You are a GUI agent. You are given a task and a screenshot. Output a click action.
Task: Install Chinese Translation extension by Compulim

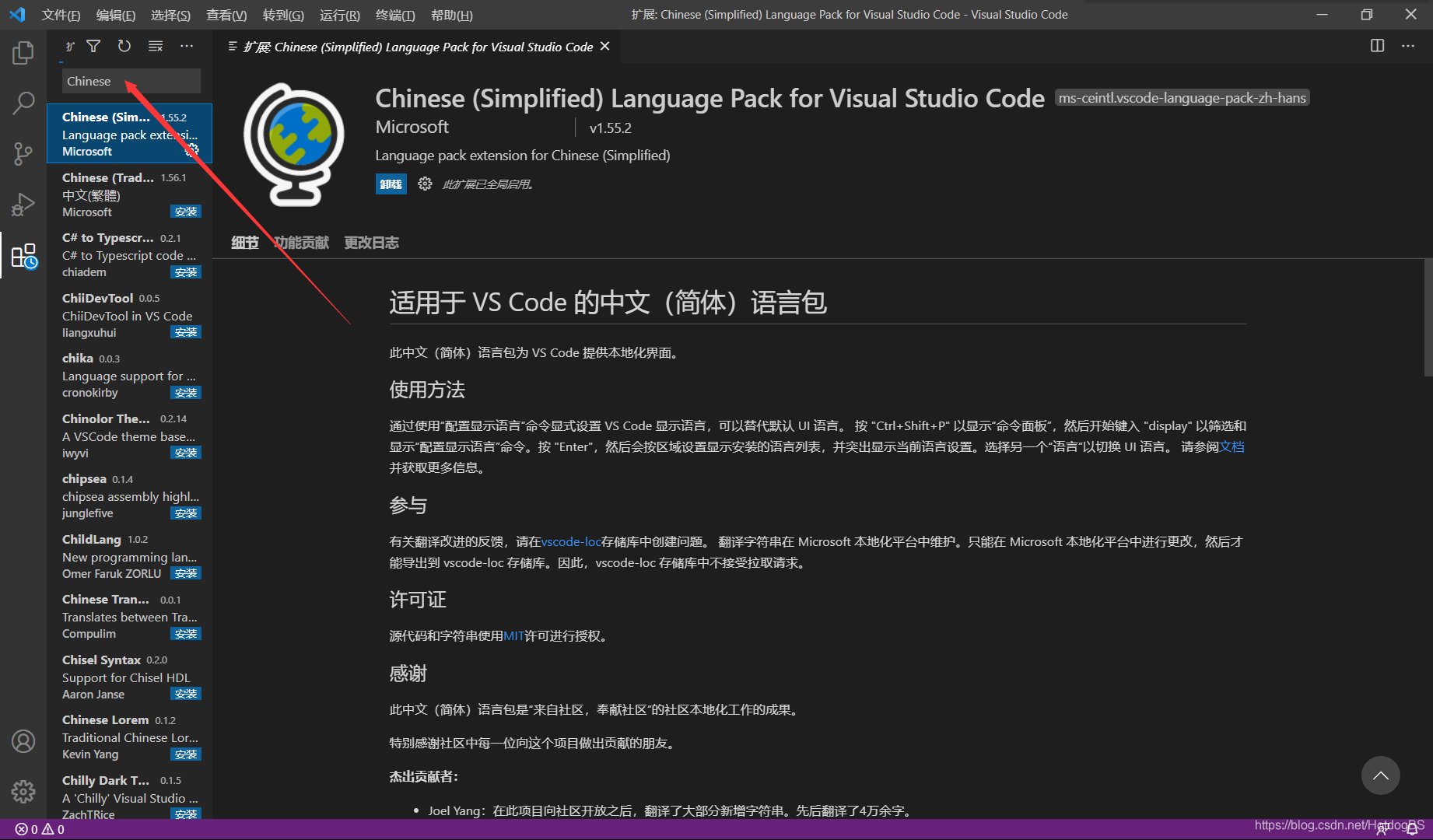[186, 634]
